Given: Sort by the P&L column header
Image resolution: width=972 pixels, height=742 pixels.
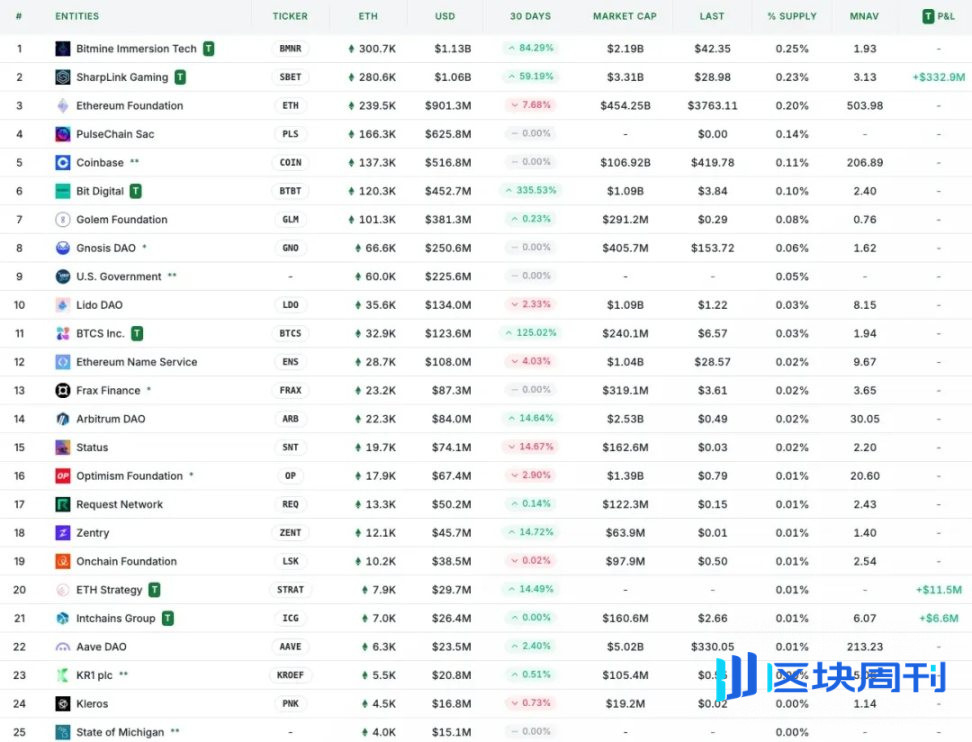Looking at the screenshot, I should pyautogui.click(x=939, y=16).
